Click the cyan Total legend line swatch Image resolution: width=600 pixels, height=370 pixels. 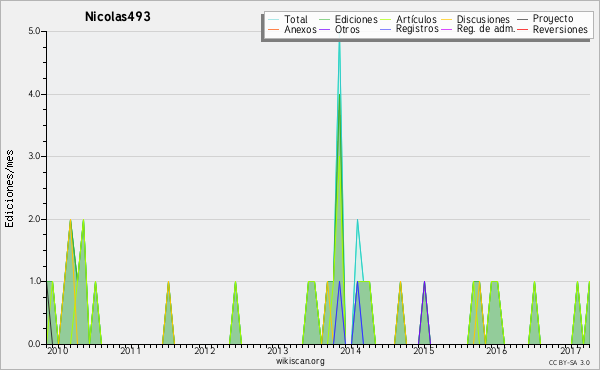coord(273,20)
